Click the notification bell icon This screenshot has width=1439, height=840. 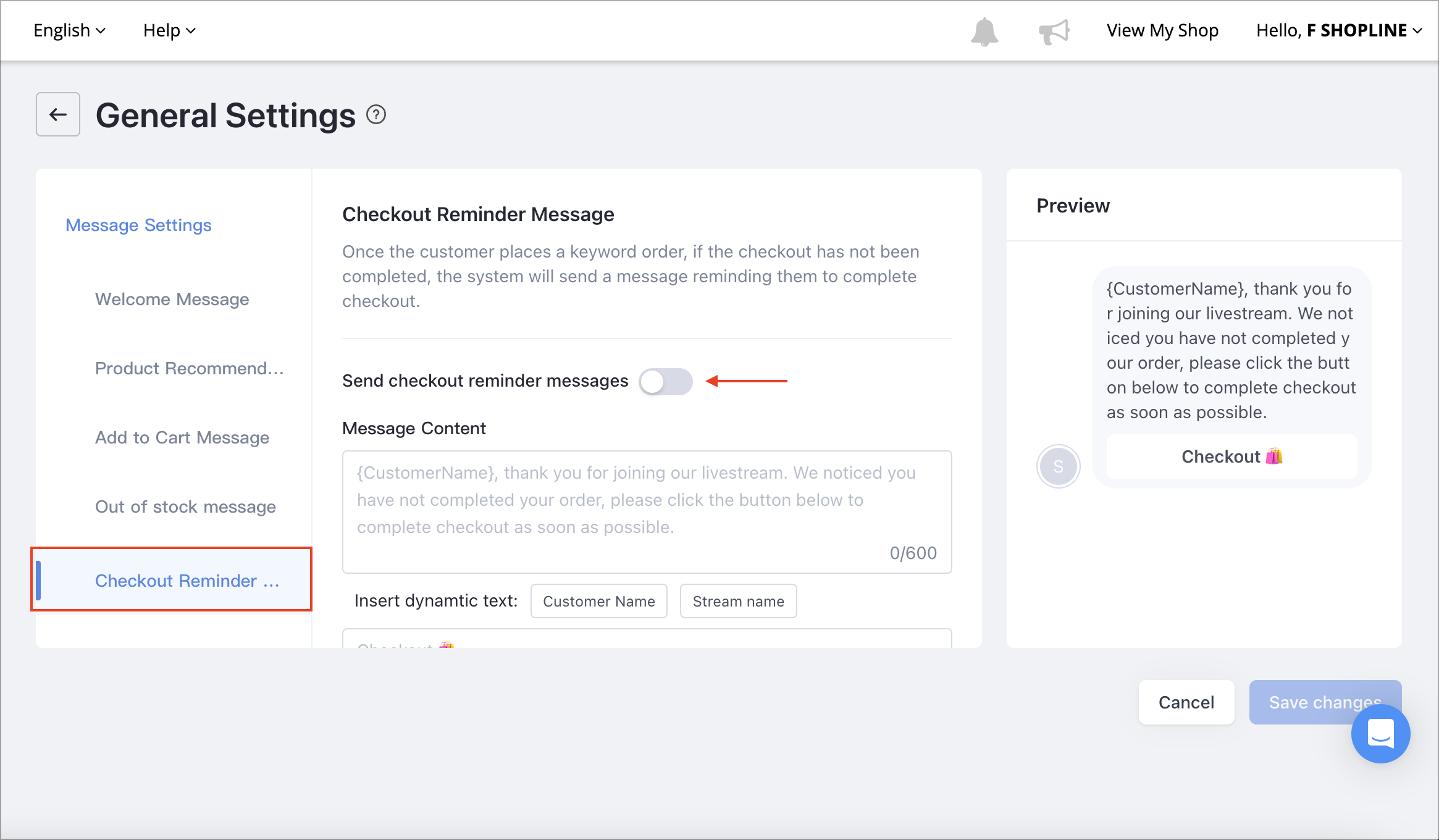click(x=984, y=31)
